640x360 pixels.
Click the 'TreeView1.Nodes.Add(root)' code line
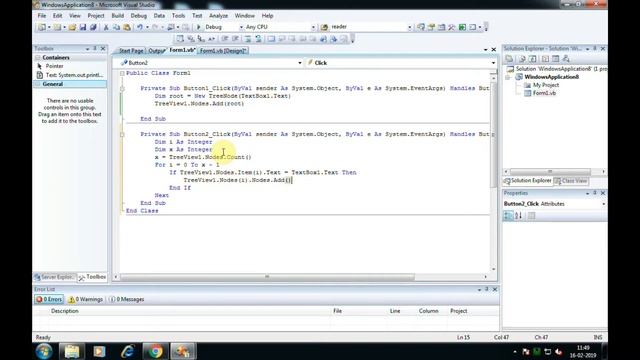click(x=199, y=104)
